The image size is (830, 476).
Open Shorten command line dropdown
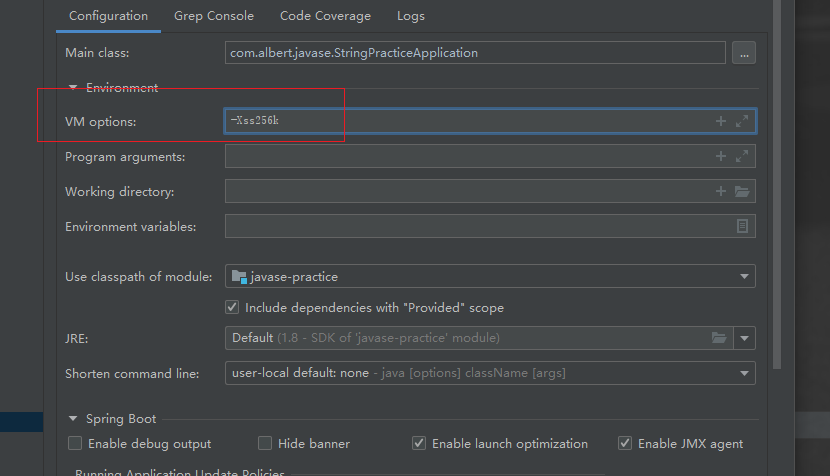pyautogui.click(x=744, y=373)
